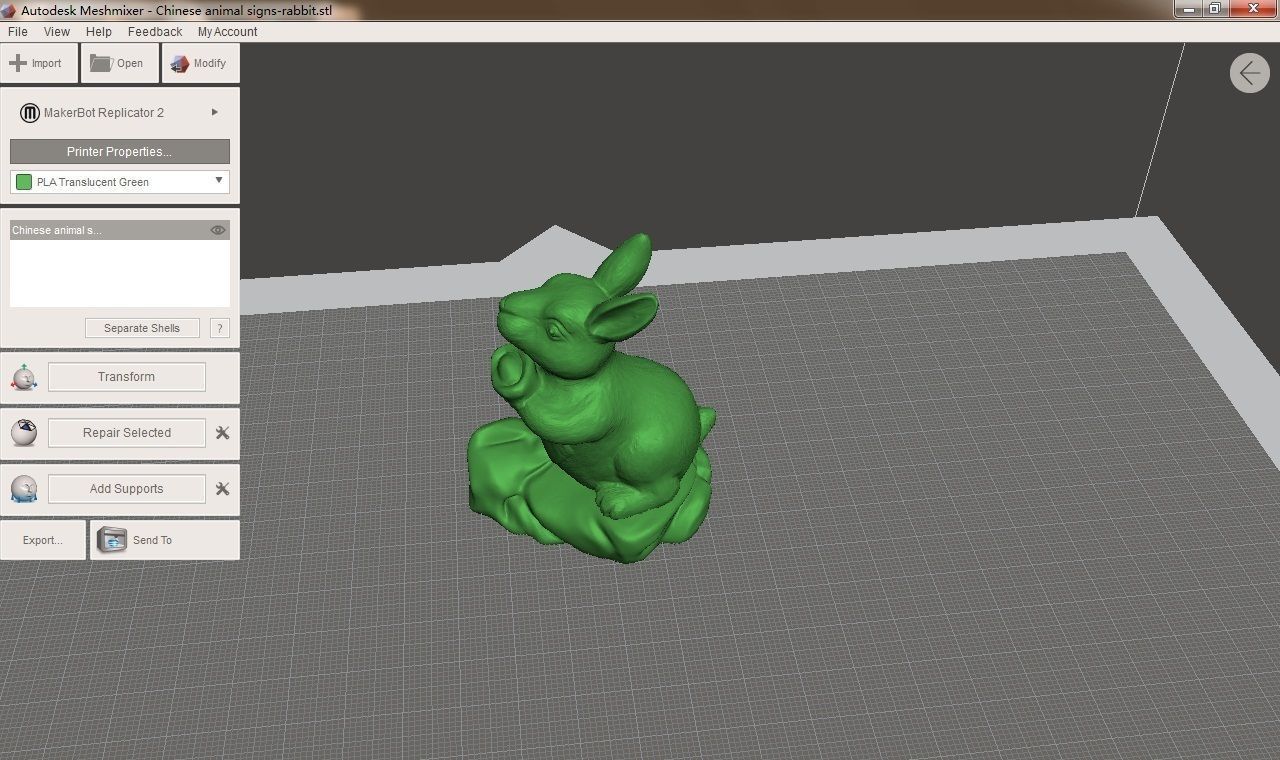Viewport: 1280px width, 760px height.
Task: Toggle visibility eye of Chinese animal object
Action: coord(218,230)
